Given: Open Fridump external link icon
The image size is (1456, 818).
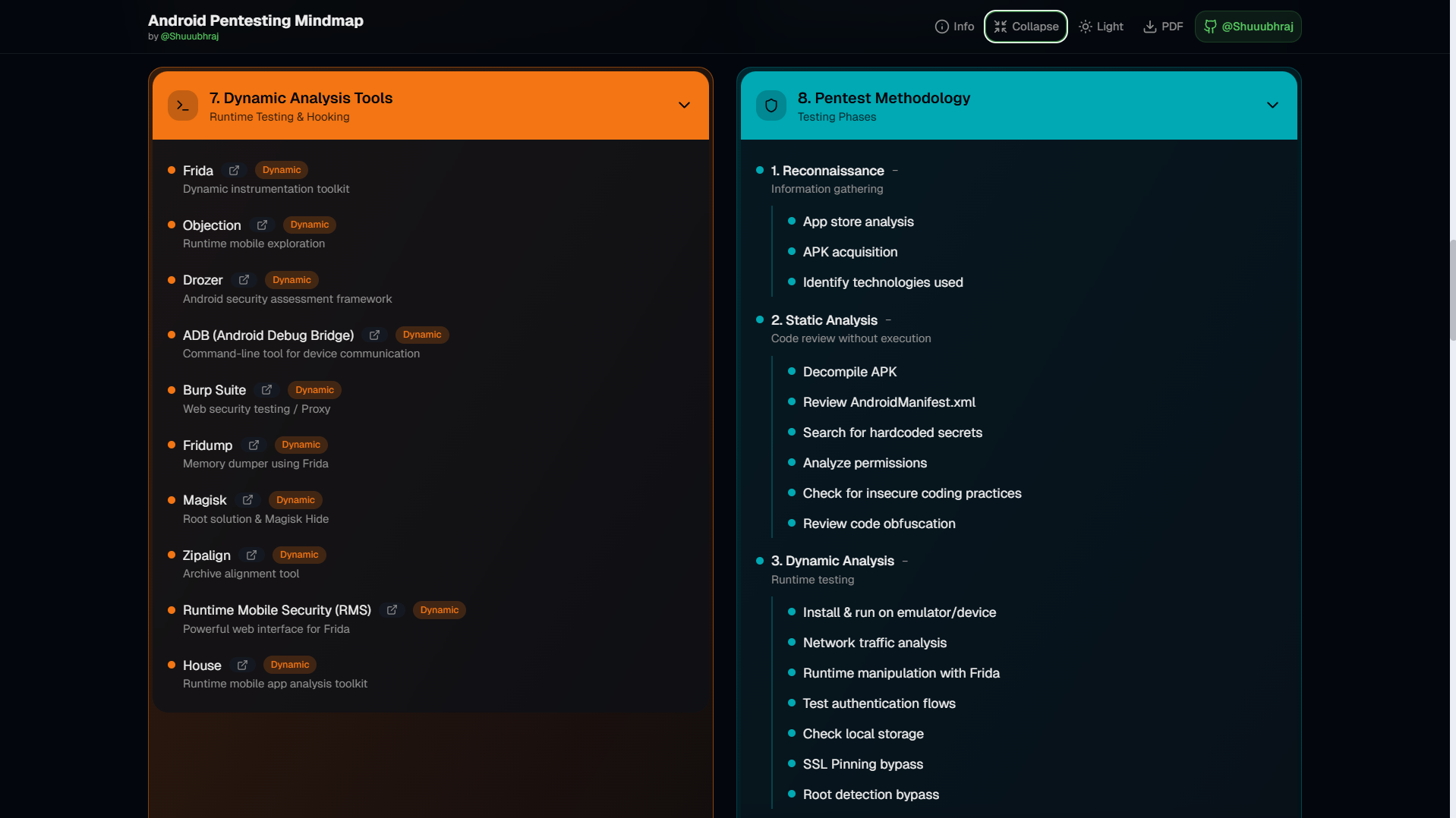Looking at the screenshot, I should 254,445.
